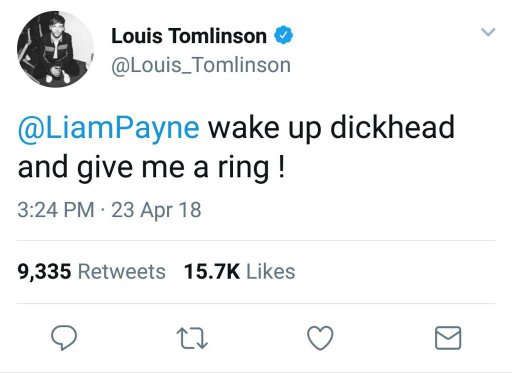Open the tweet options chevron menu
The image size is (512, 373).
(488, 32)
